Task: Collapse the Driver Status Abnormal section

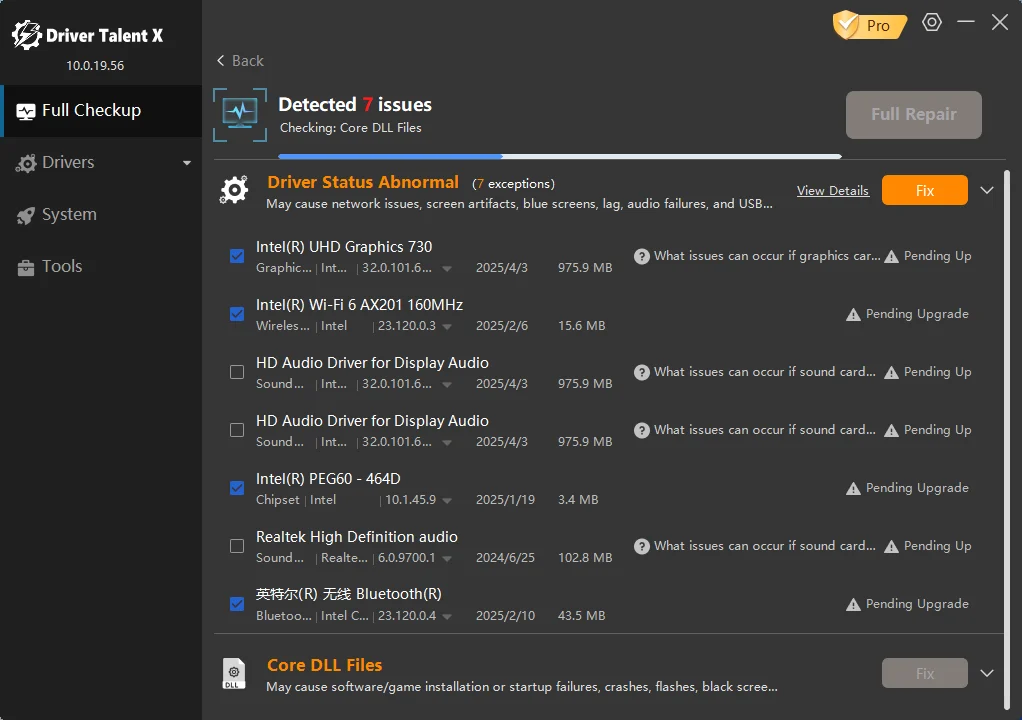Action: click(x=987, y=190)
